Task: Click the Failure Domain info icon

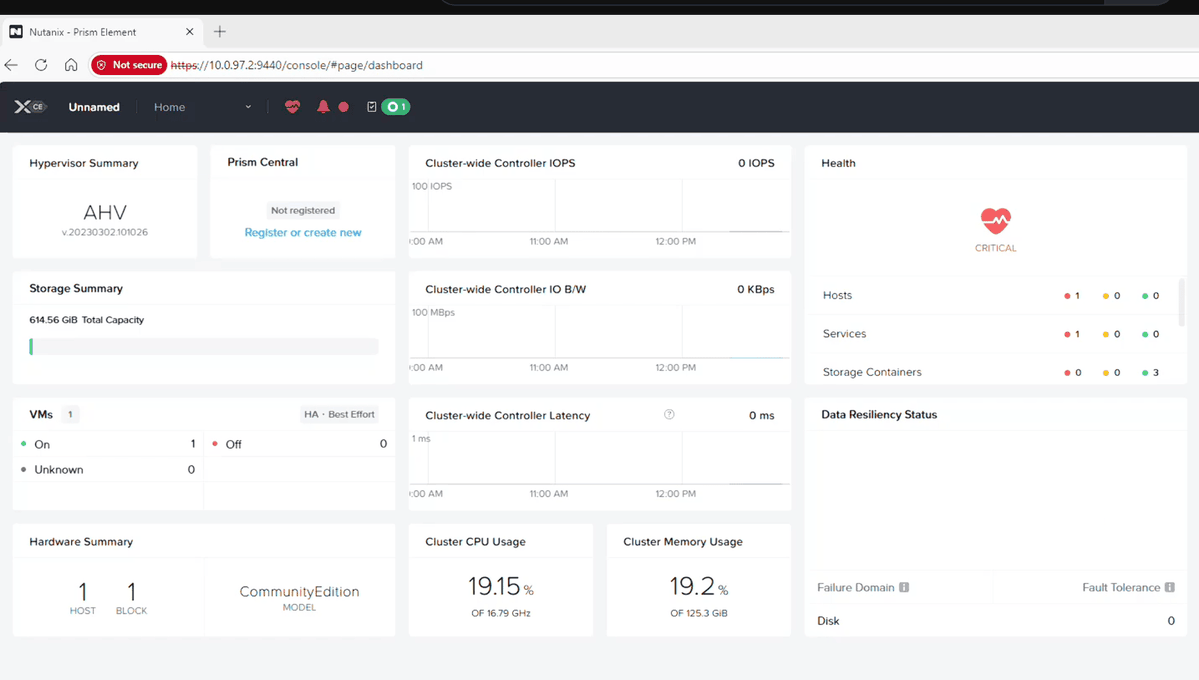Action: [x=904, y=587]
